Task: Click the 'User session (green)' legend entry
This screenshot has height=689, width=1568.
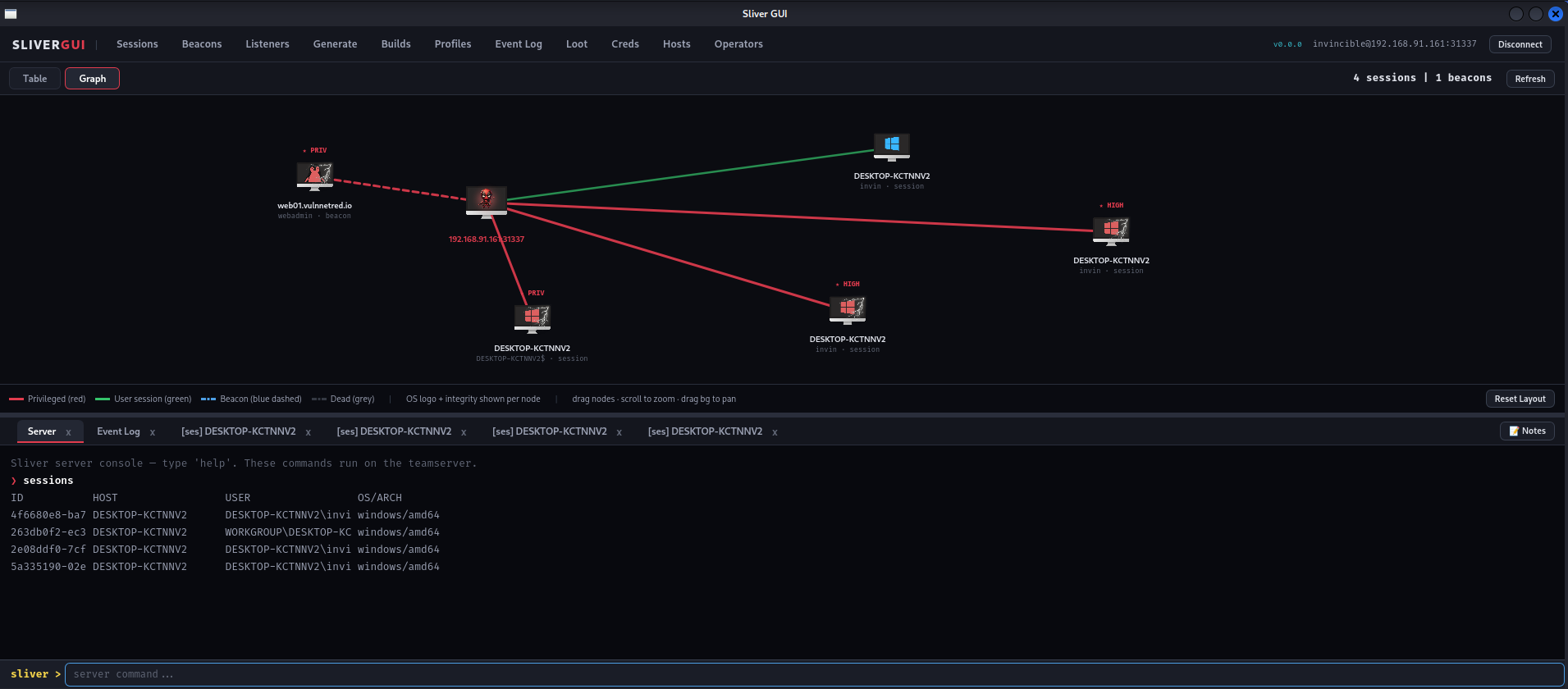Action: [144, 399]
